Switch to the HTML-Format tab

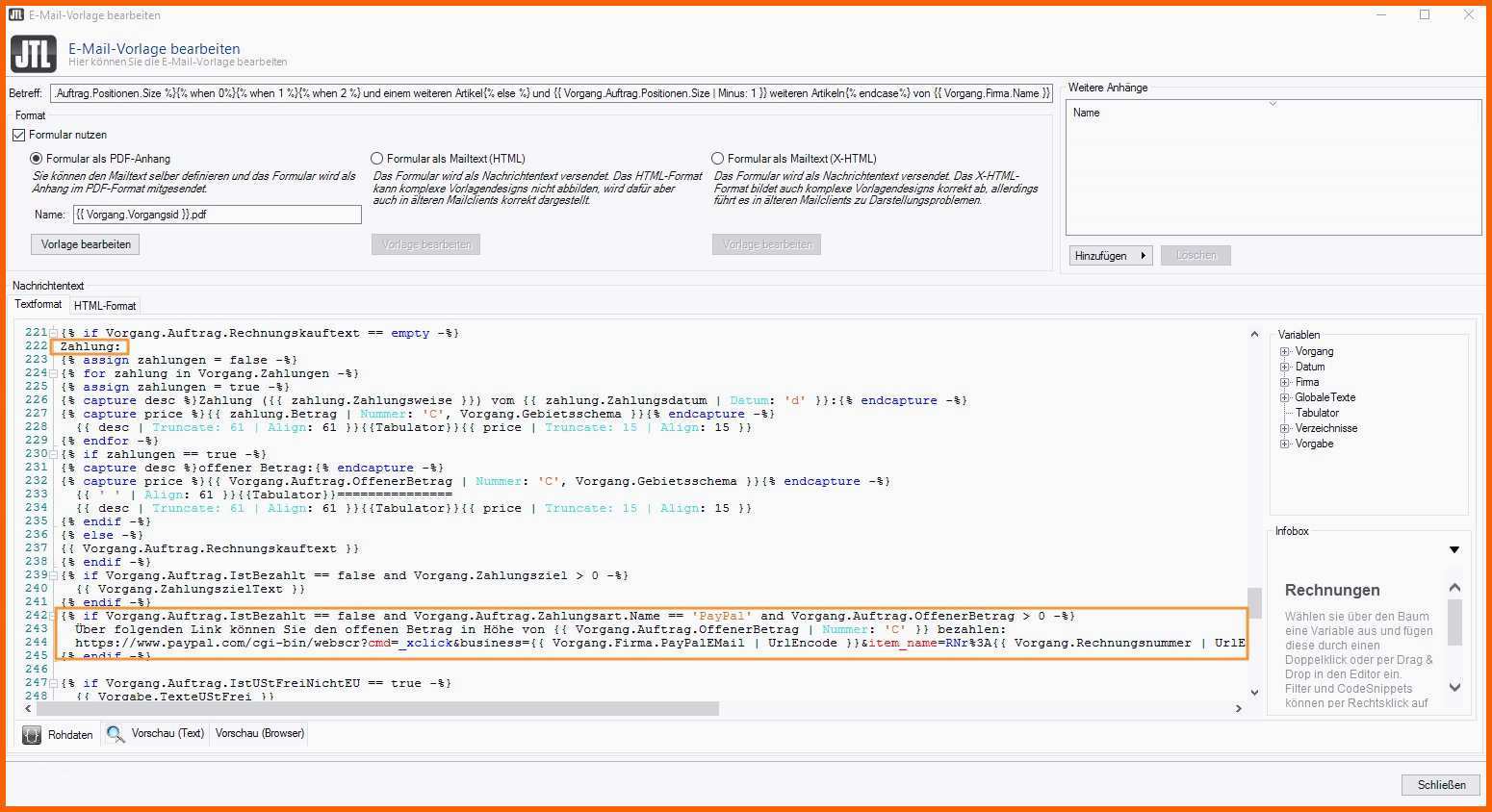[105, 306]
